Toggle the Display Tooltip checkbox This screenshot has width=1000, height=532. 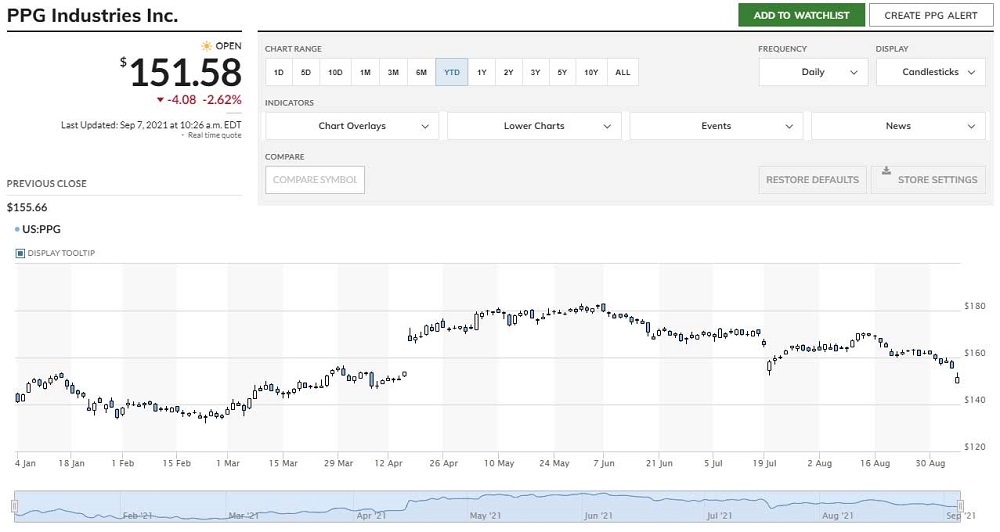(x=20, y=253)
